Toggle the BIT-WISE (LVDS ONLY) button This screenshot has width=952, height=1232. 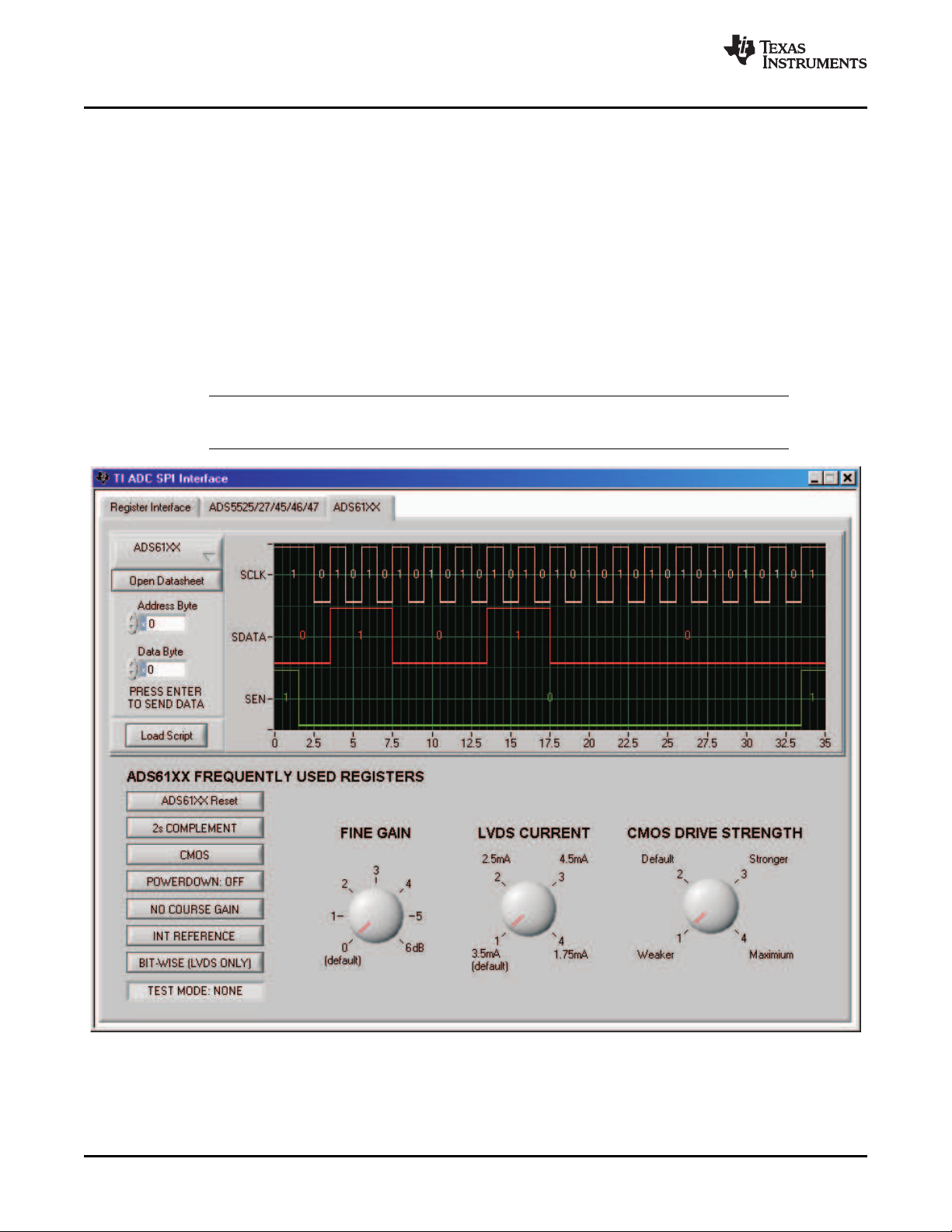pyautogui.click(x=195, y=962)
